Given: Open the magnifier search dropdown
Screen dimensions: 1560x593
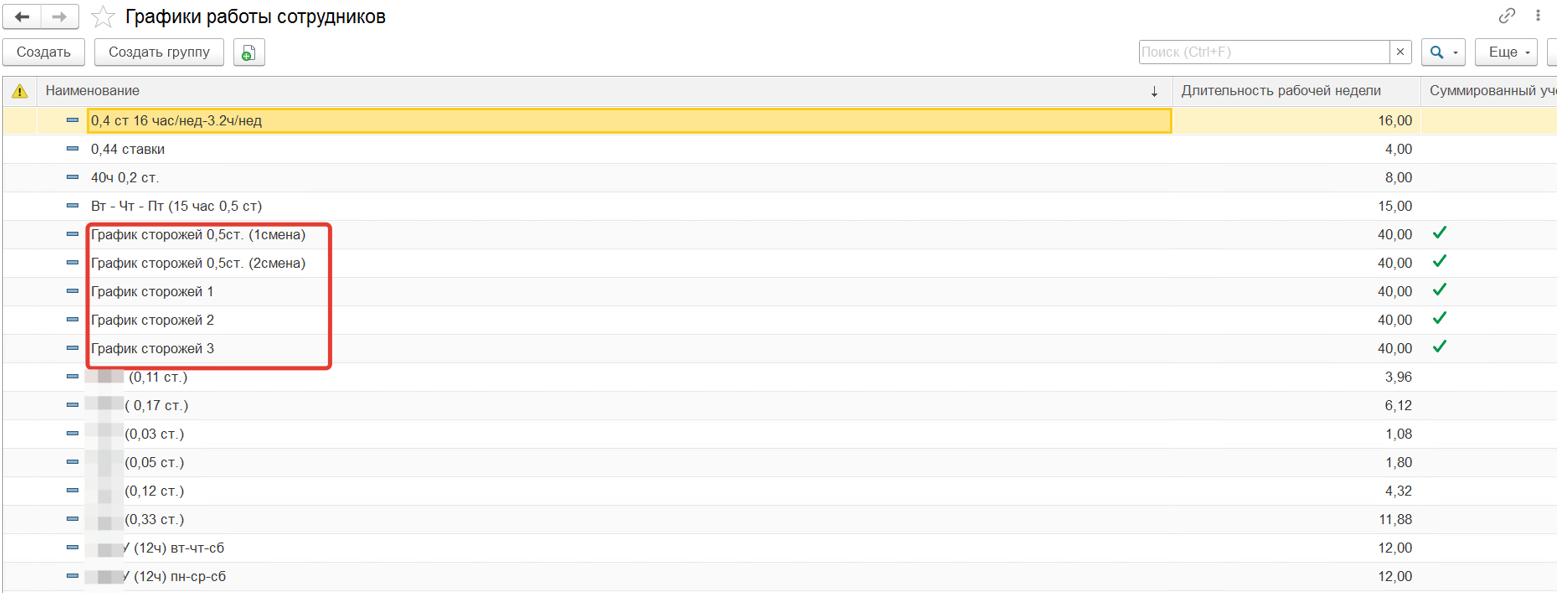Looking at the screenshot, I should [1443, 52].
